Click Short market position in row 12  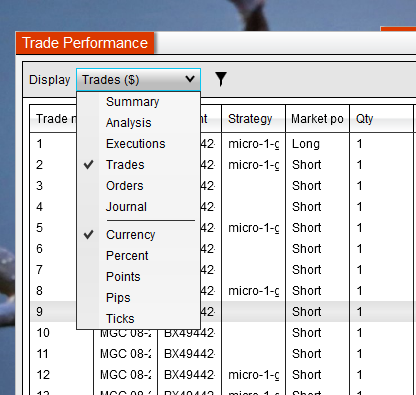[307, 375]
